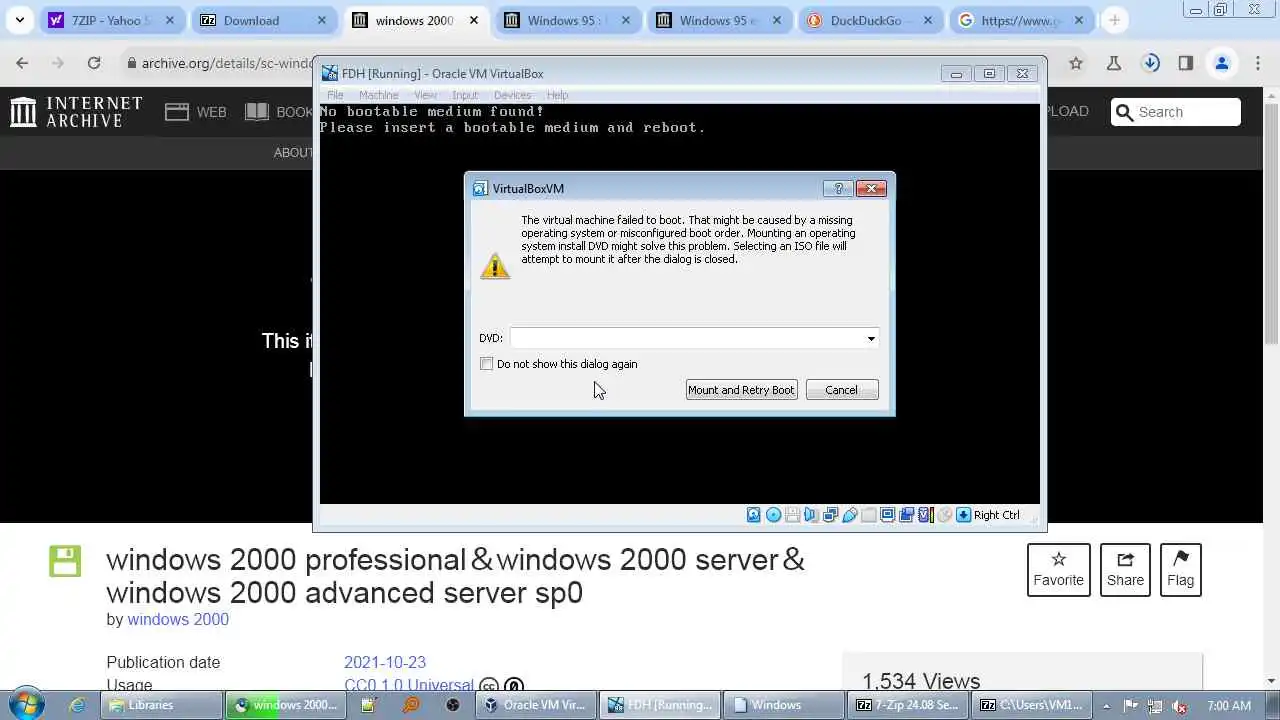Image resolution: width=1280 pixels, height=720 pixels.
Task: Click WEB in Internet Archive navigation
Action: click(x=196, y=112)
